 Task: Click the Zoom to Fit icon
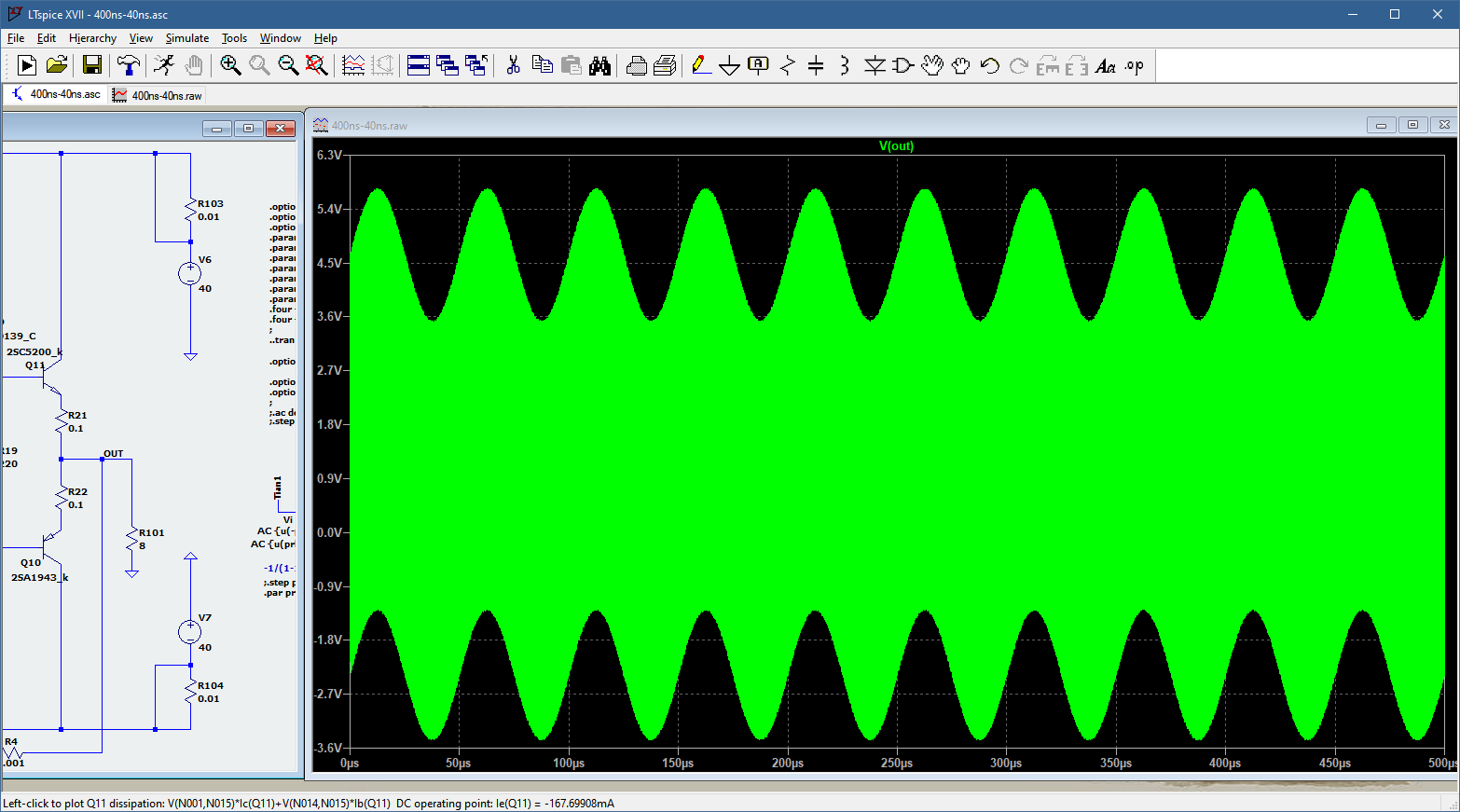click(317, 65)
